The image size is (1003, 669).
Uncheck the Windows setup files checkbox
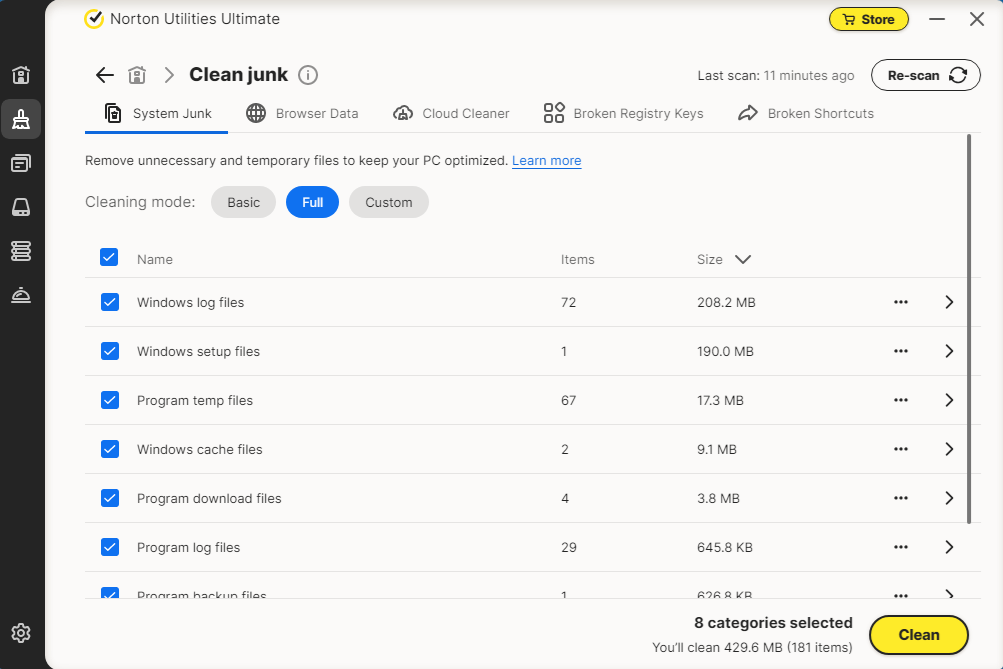tap(110, 351)
